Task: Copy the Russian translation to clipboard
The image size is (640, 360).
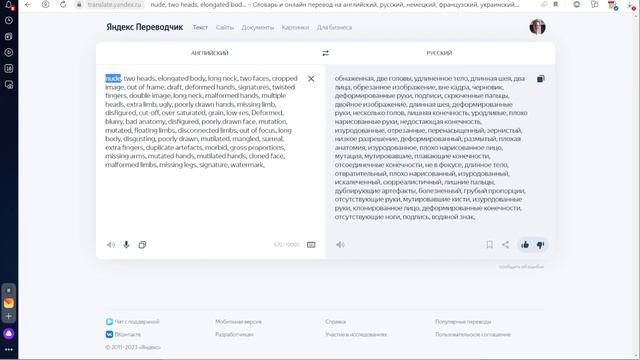Action: pos(541,78)
